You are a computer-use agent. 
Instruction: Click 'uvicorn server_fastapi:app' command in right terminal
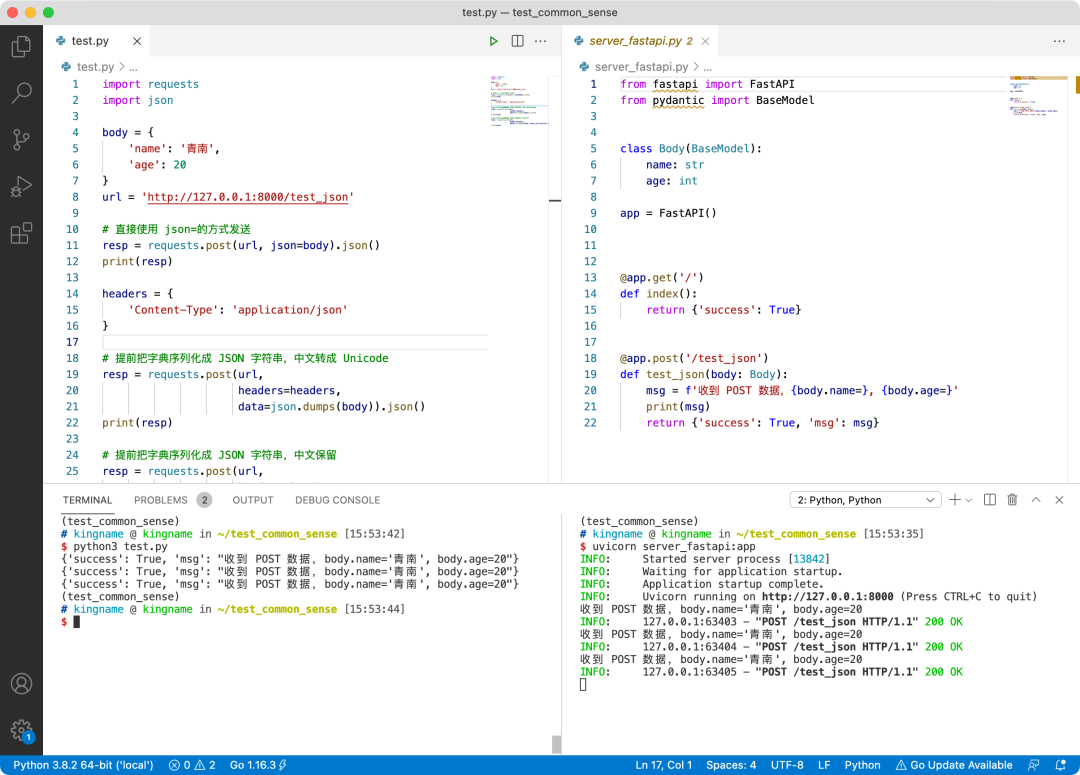tap(674, 546)
